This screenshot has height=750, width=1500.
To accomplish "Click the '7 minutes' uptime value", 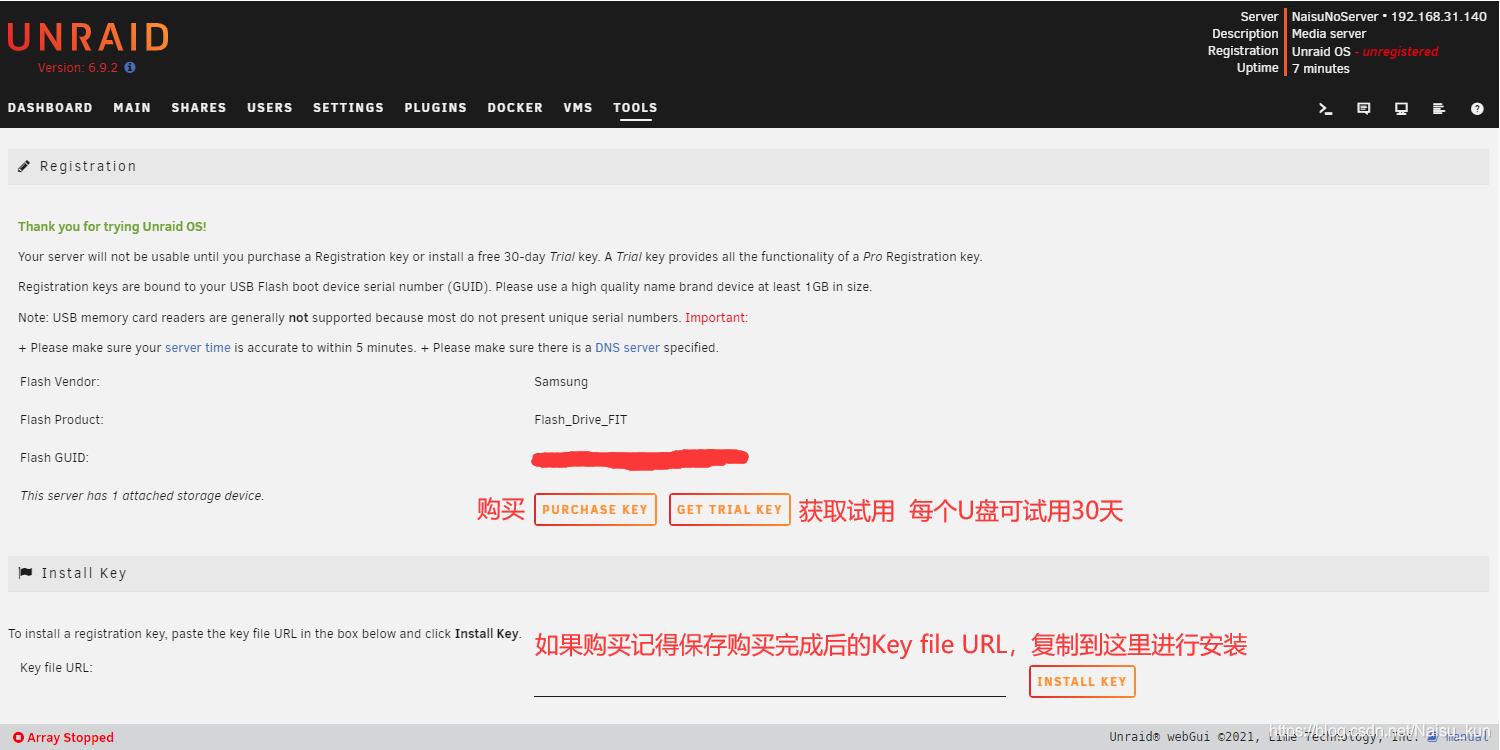I will click(1321, 69).
